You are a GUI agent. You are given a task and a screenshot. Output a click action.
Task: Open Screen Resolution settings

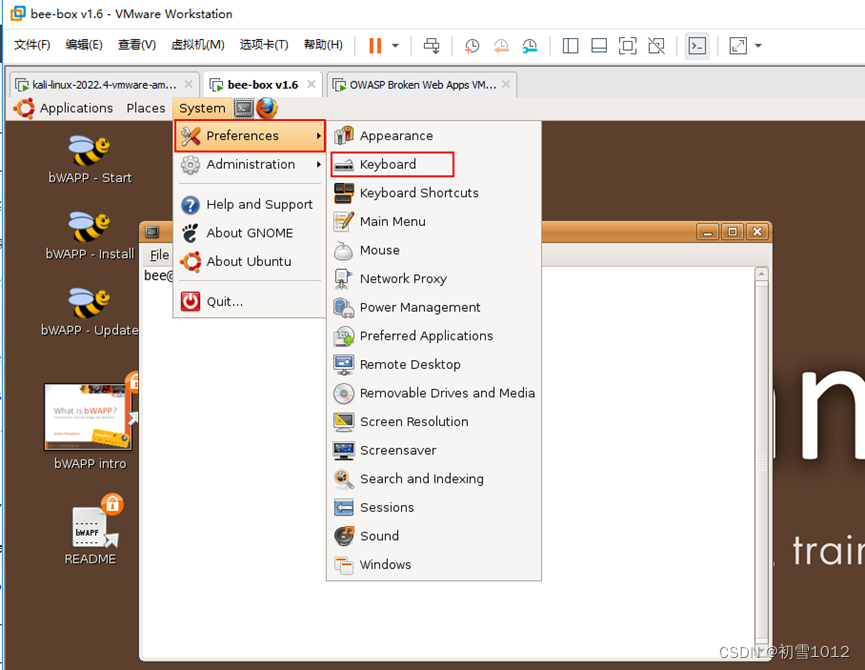click(434, 422)
